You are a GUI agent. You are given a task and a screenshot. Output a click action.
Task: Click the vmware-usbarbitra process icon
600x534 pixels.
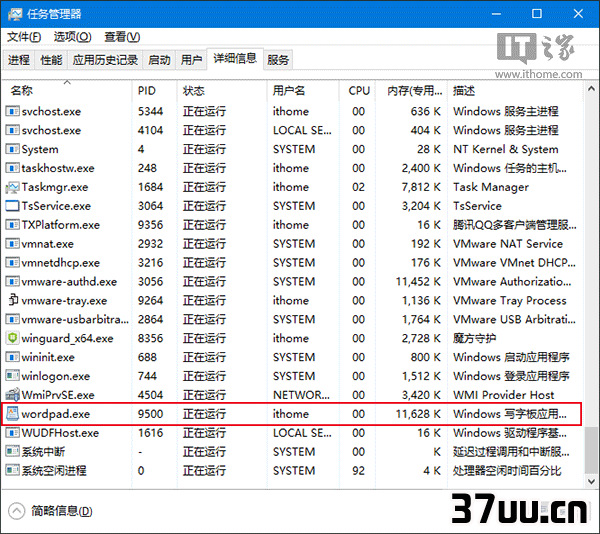[x=12, y=319]
